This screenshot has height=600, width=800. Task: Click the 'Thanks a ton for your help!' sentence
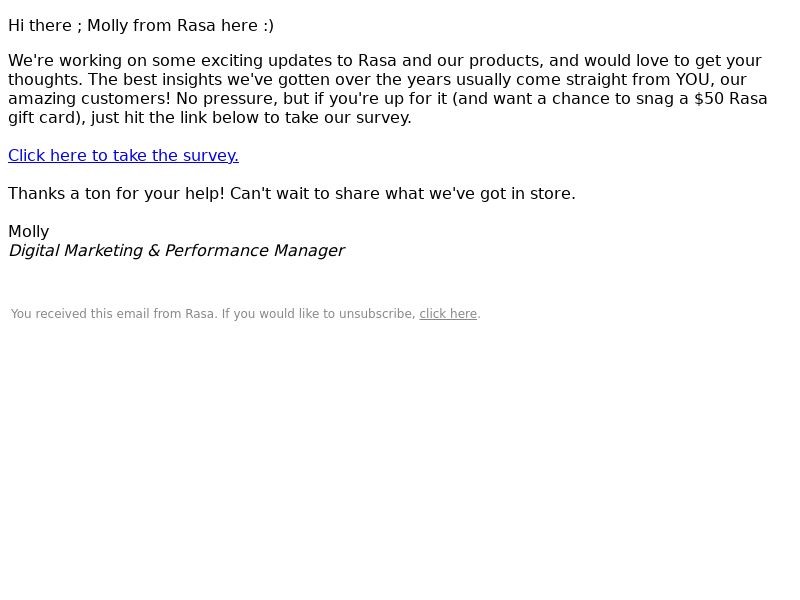tap(116, 194)
